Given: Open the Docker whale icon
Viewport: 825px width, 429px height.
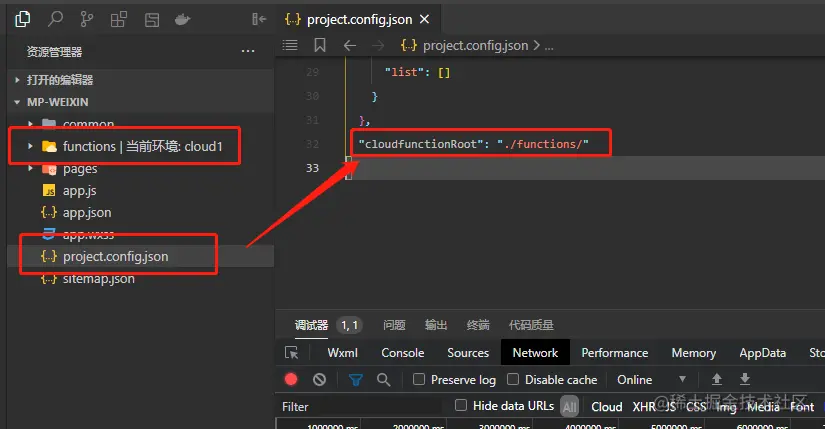Looking at the screenshot, I should tap(182, 20).
